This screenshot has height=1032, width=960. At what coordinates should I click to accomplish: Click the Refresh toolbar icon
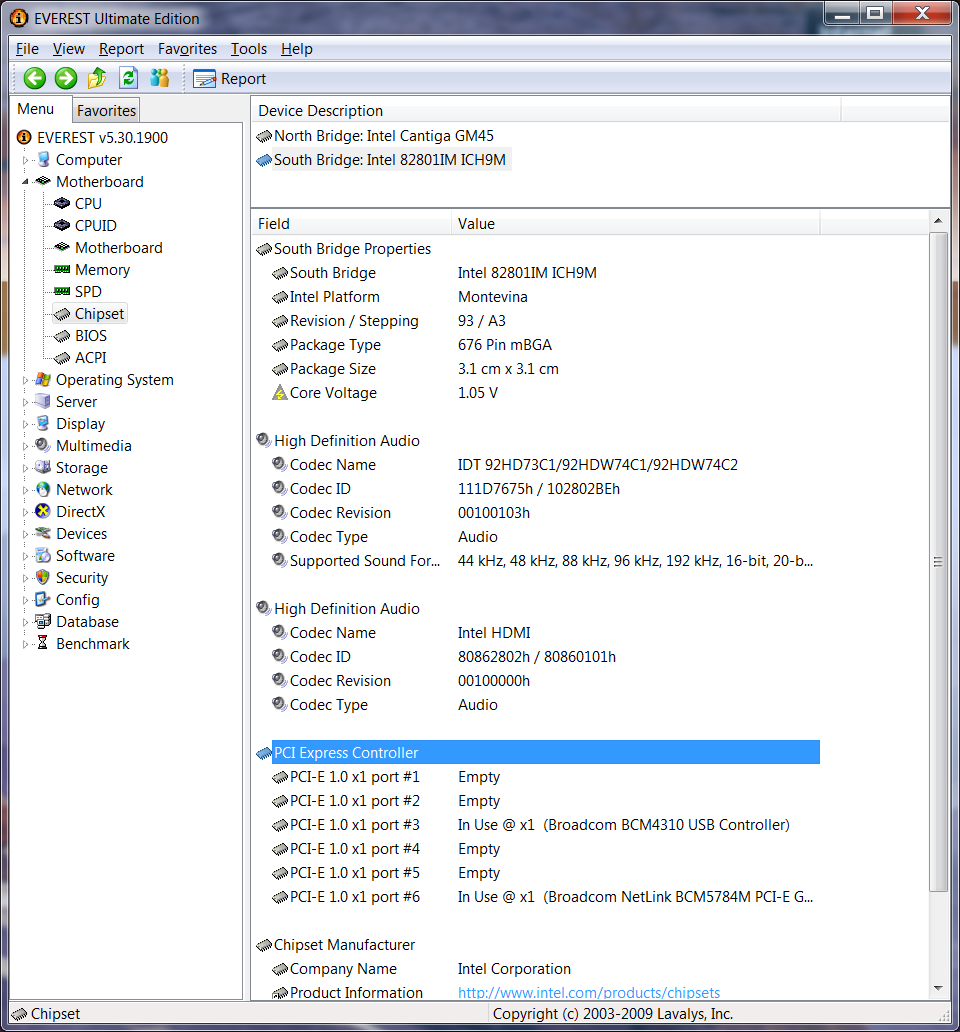click(x=128, y=78)
